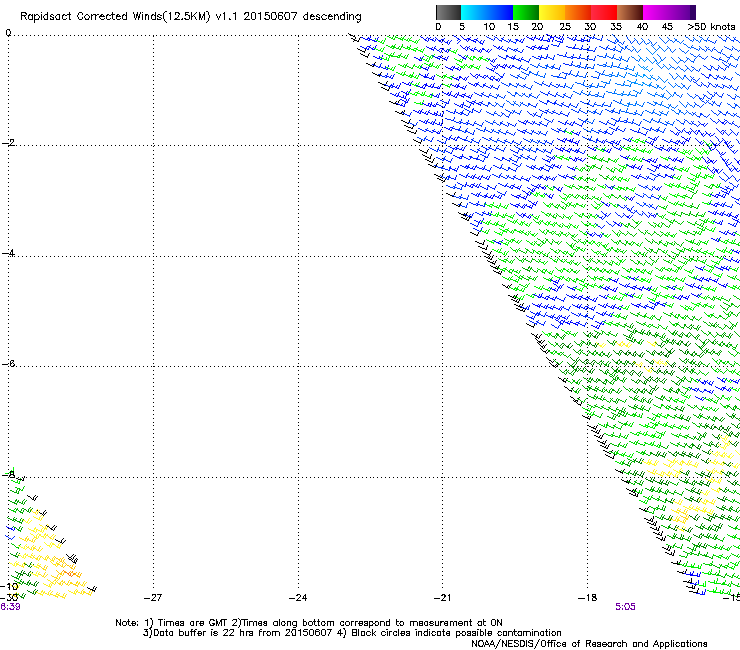Click the '>50 knots' legend label

pos(711,27)
